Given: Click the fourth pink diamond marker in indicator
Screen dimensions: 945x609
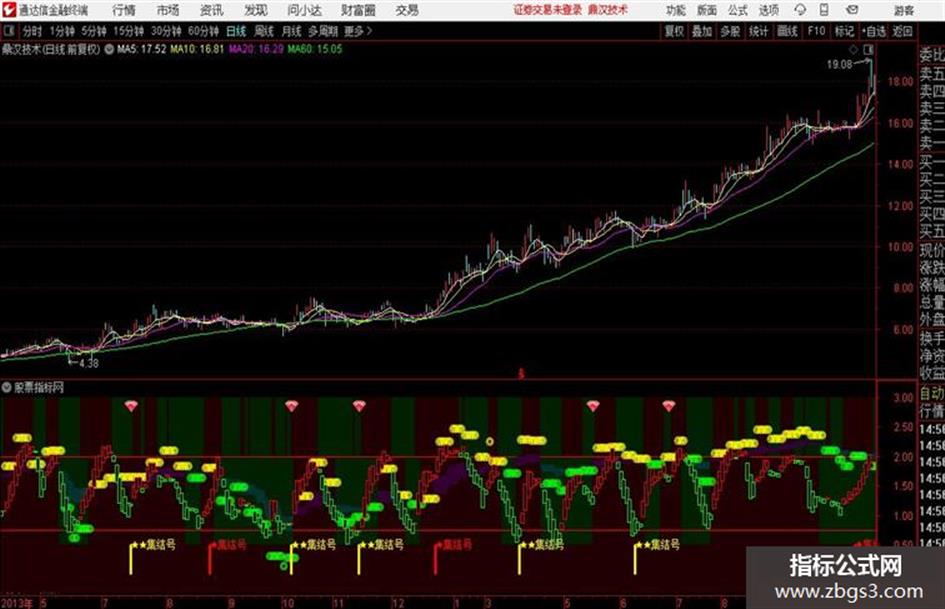Looking at the screenshot, I should coord(593,406).
